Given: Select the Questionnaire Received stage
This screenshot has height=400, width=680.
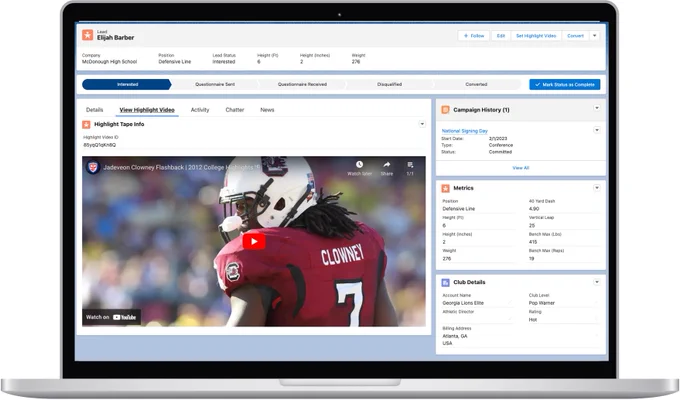Looking at the screenshot, I should (x=302, y=85).
